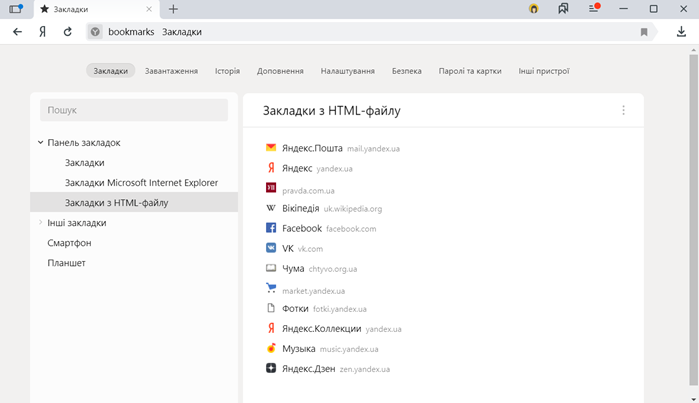The width and height of the screenshot is (699, 403).
Task: Click the Я icon beside Яндекс.Коллекции
Action: pyautogui.click(x=271, y=328)
